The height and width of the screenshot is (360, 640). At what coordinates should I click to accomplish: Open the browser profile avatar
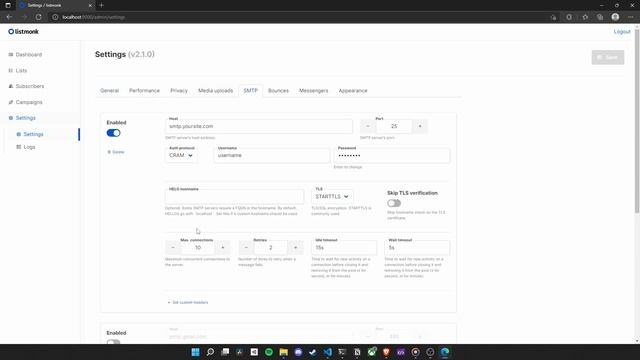pyautogui.click(x=615, y=17)
